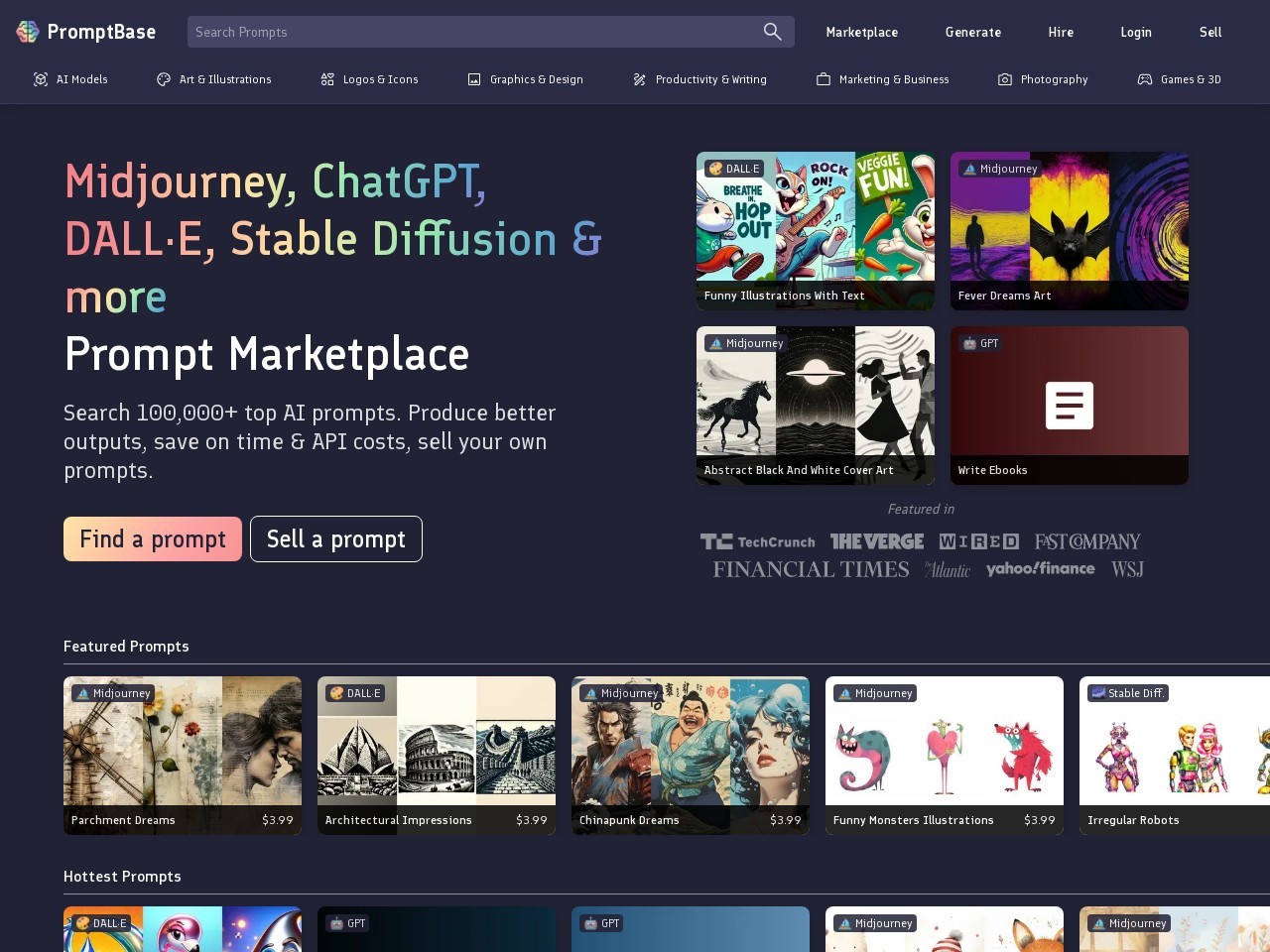
Task: Click the Marketing & Business briefcase icon
Action: point(824,79)
